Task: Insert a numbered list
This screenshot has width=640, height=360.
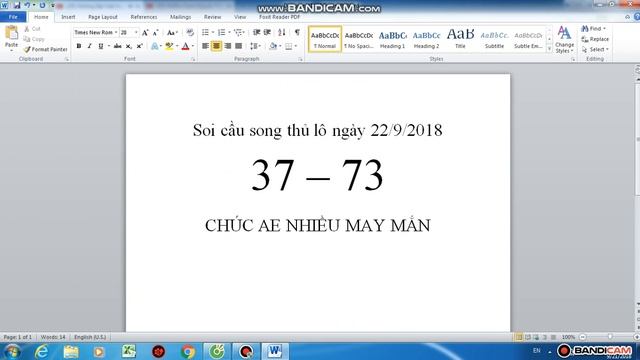Action: [x=222, y=32]
